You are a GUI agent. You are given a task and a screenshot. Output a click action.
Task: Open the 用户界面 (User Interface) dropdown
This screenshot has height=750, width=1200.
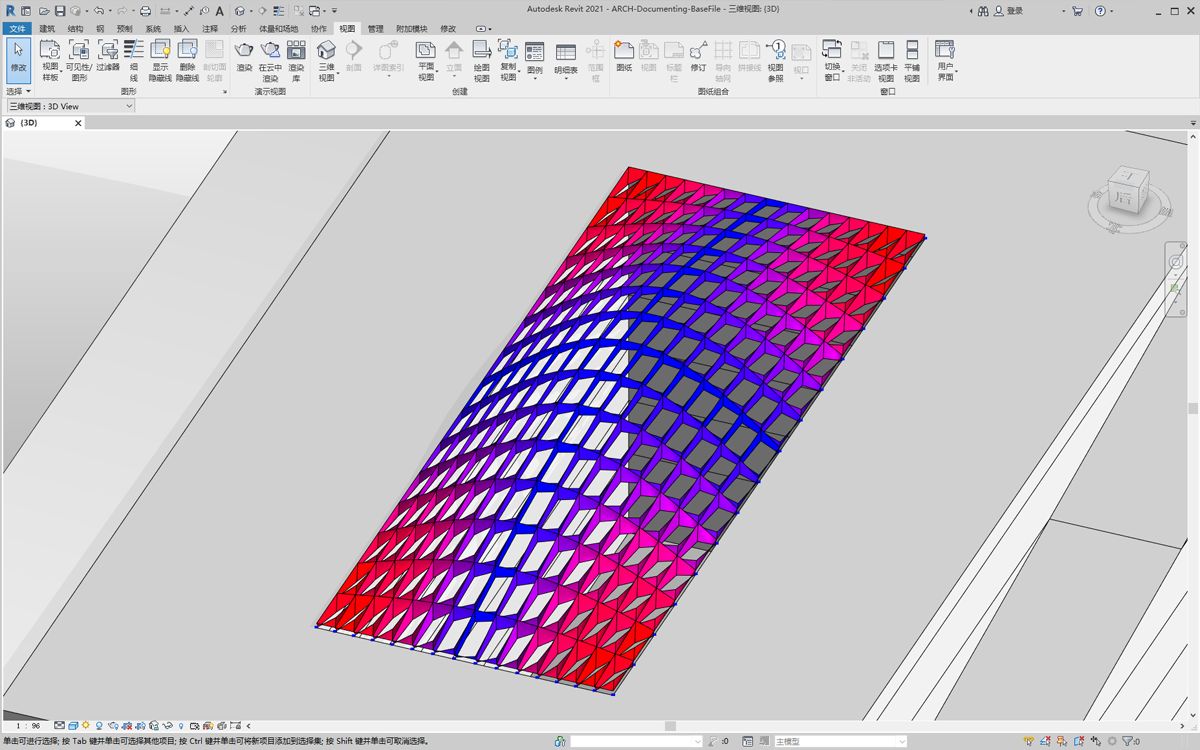945,60
